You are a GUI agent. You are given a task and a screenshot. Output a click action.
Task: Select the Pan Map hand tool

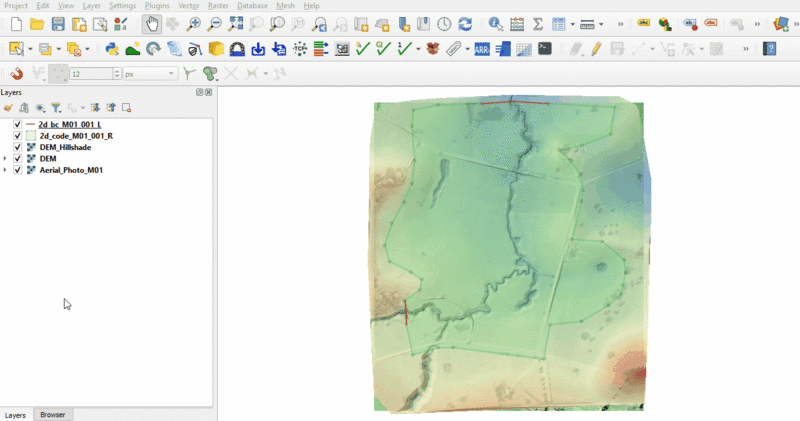click(151, 24)
